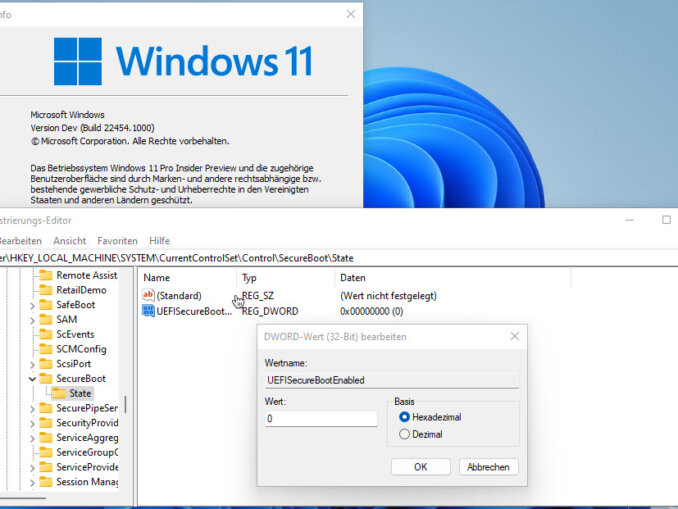Select the RetailDemo folder icon

tap(46, 290)
